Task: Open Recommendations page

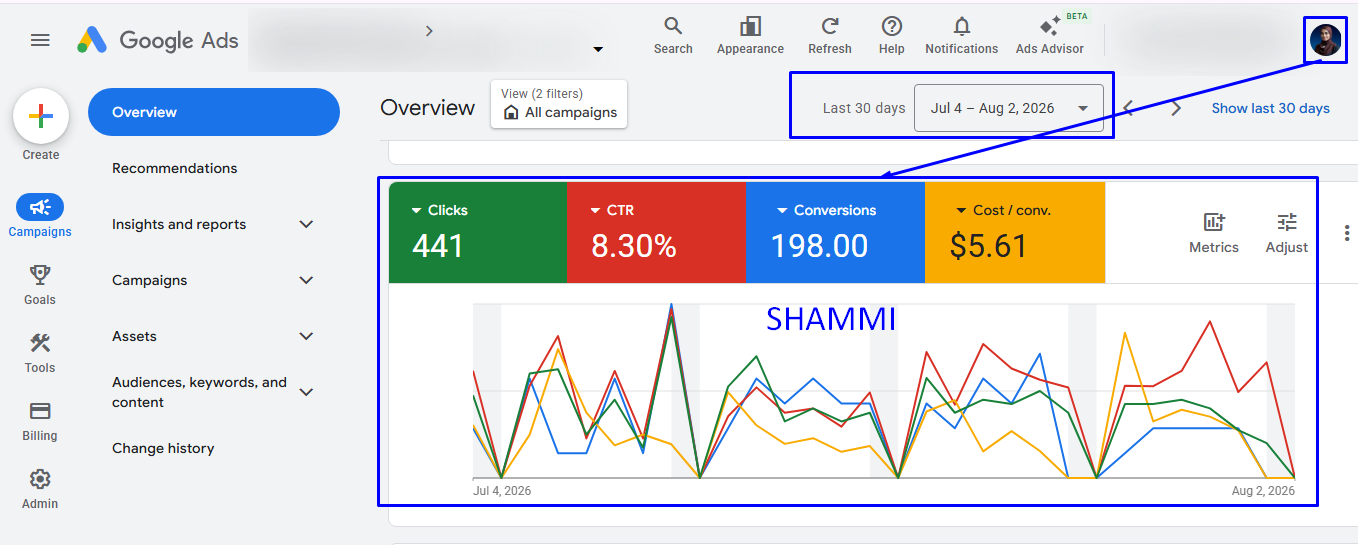Action: pos(175,168)
